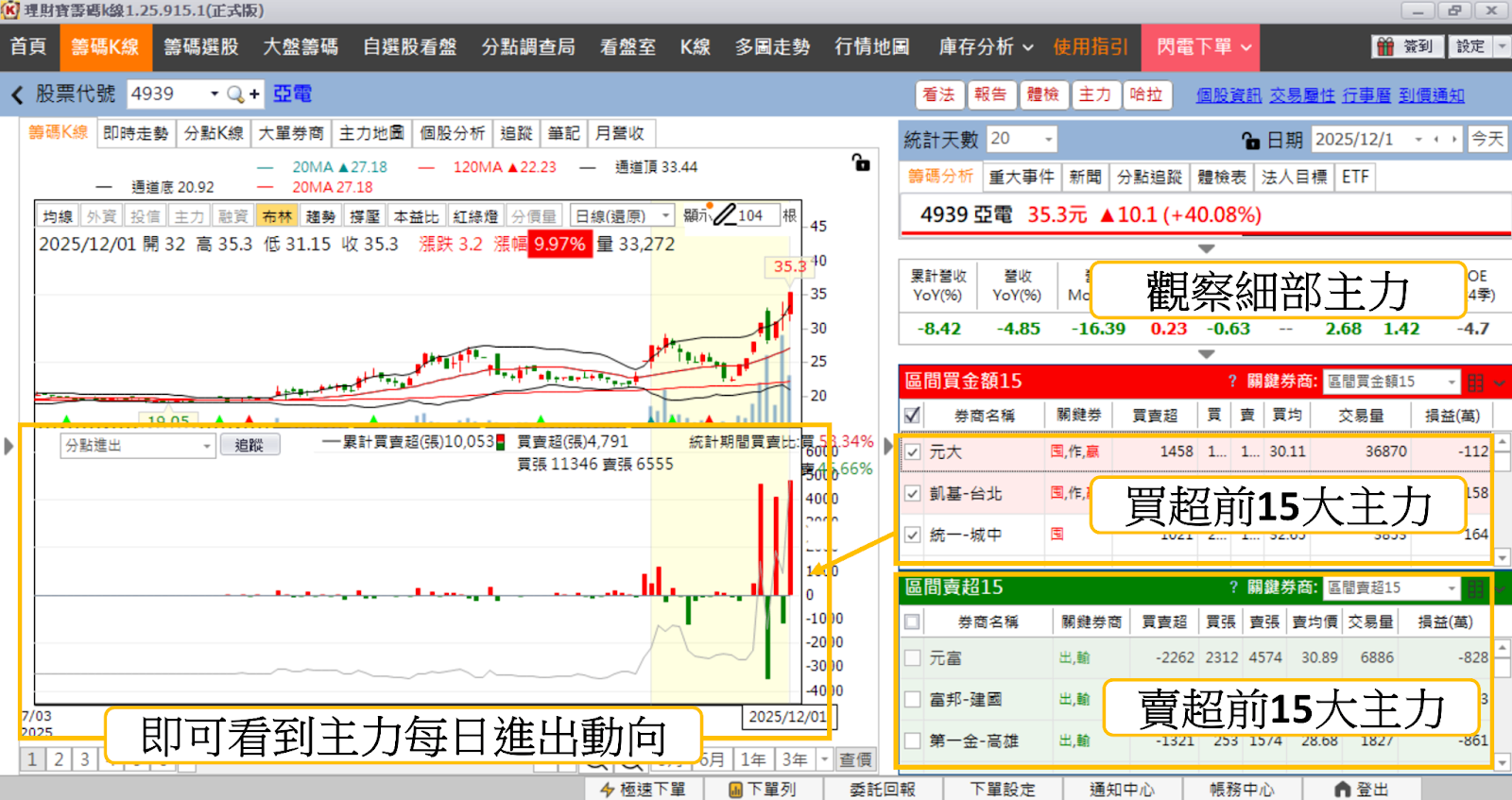Open the 籌碼選股 menu
This screenshot has width=1512, height=800.
(x=201, y=47)
